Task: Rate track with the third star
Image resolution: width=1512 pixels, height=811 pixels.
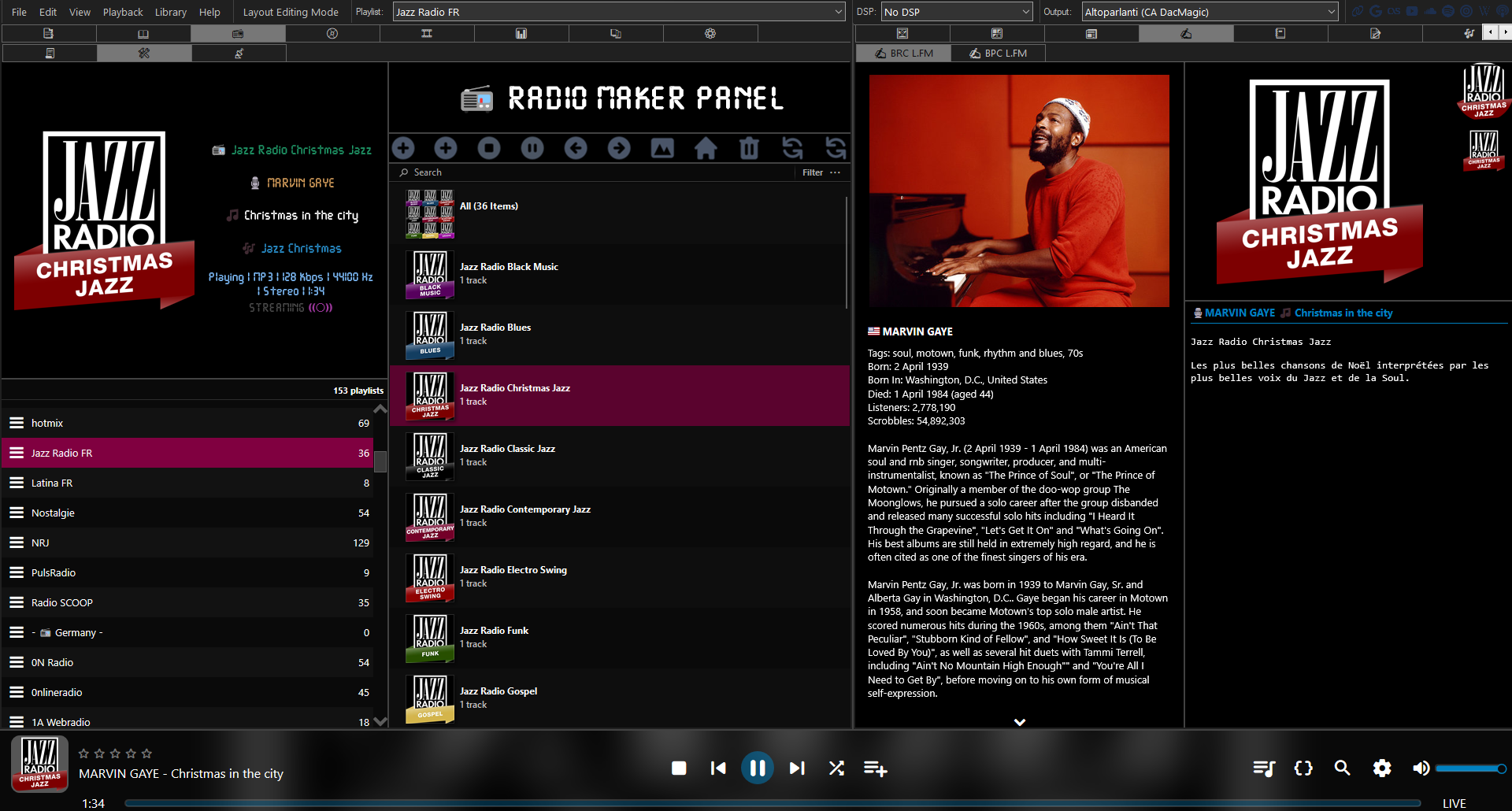Action: [115, 754]
